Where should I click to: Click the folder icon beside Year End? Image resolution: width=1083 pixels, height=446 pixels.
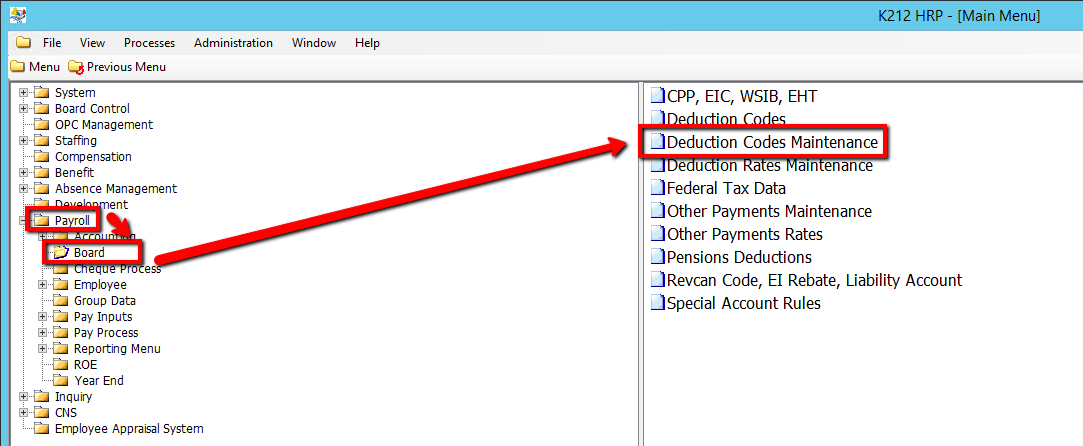(x=61, y=381)
